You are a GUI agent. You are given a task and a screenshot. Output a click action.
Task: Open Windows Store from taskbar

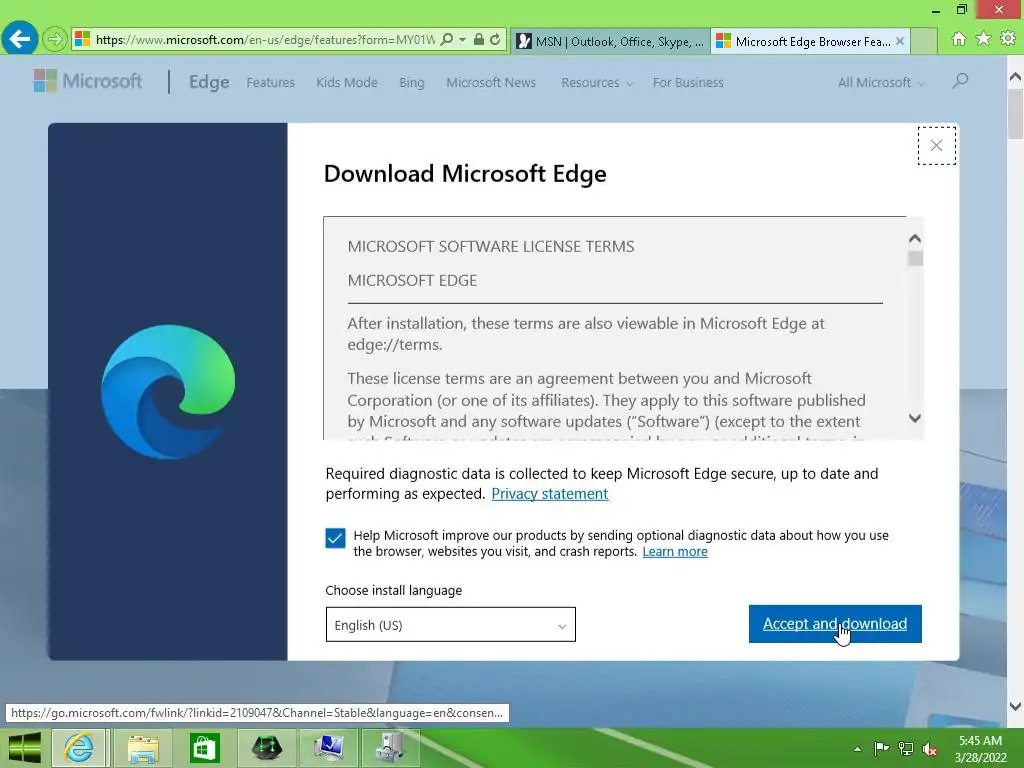(204, 748)
